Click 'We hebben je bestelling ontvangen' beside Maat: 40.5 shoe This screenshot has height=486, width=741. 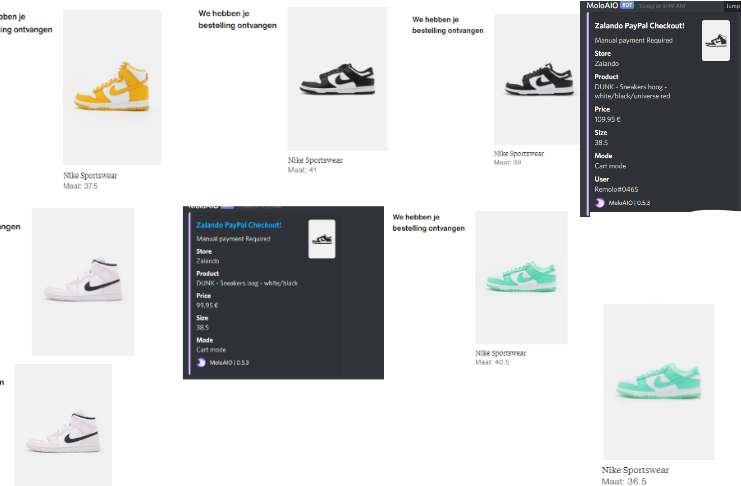[429, 223]
